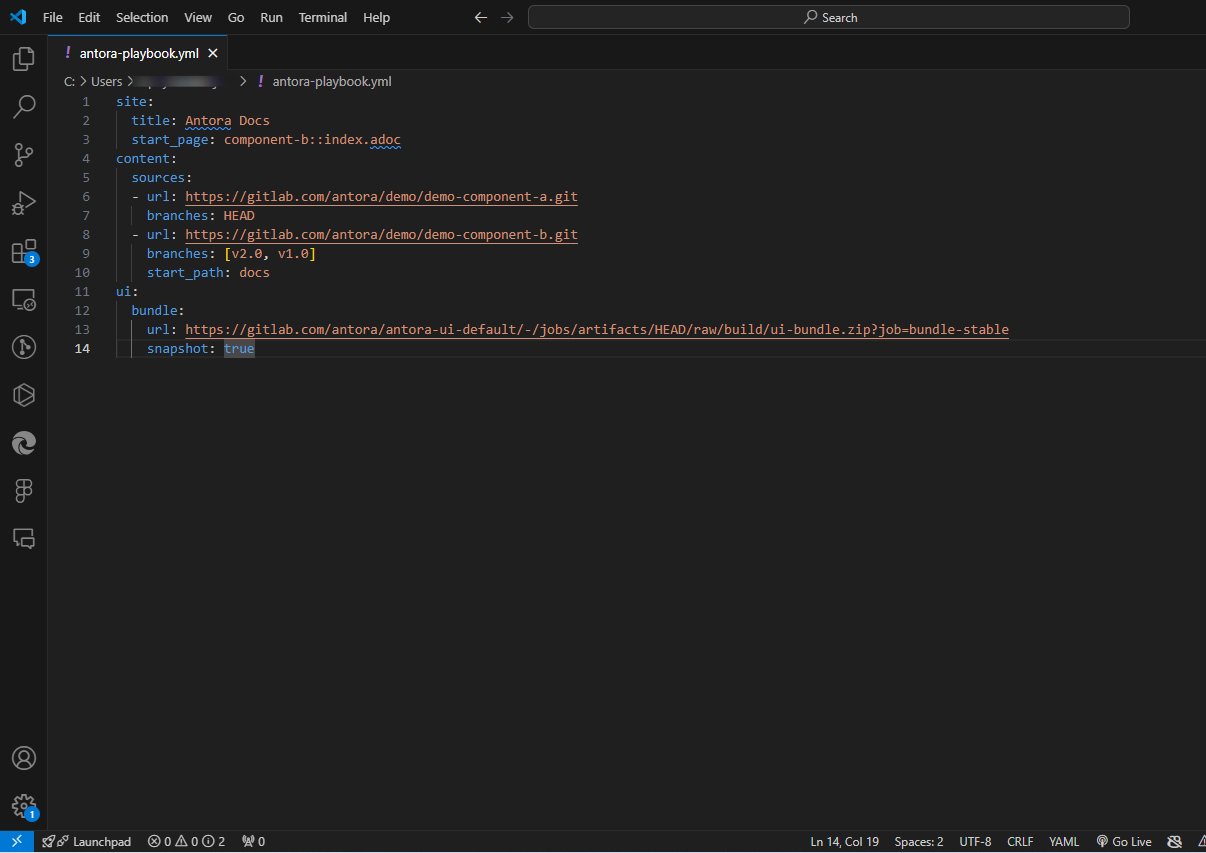
Task: Close the antora-playbook.yml tab
Action: click(213, 53)
